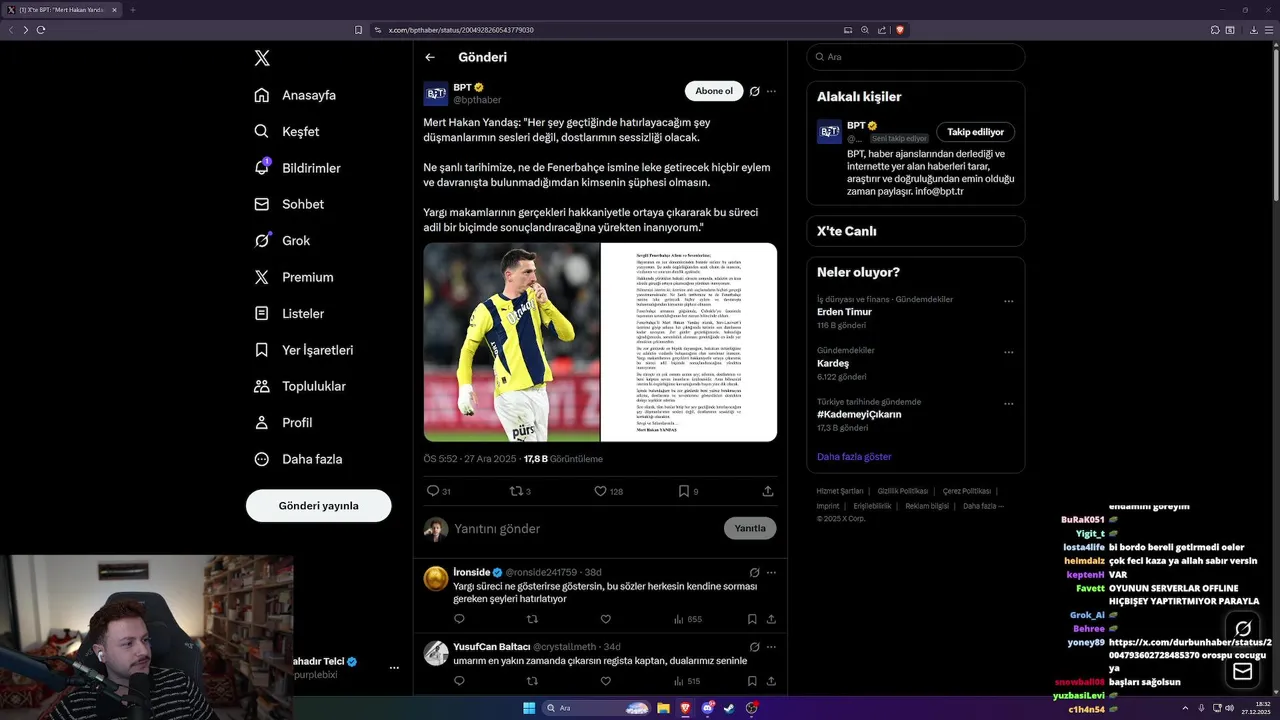
Task: Open the X logo home icon
Action: pyautogui.click(x=262, y=58)
